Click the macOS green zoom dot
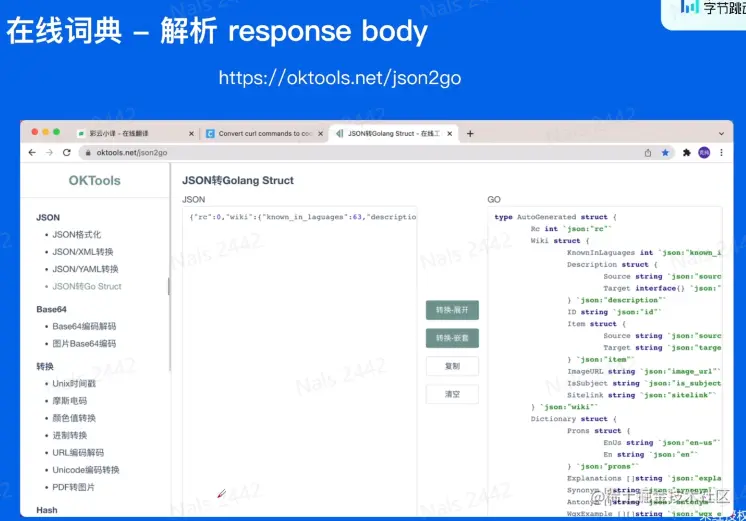 click(57, 132)
